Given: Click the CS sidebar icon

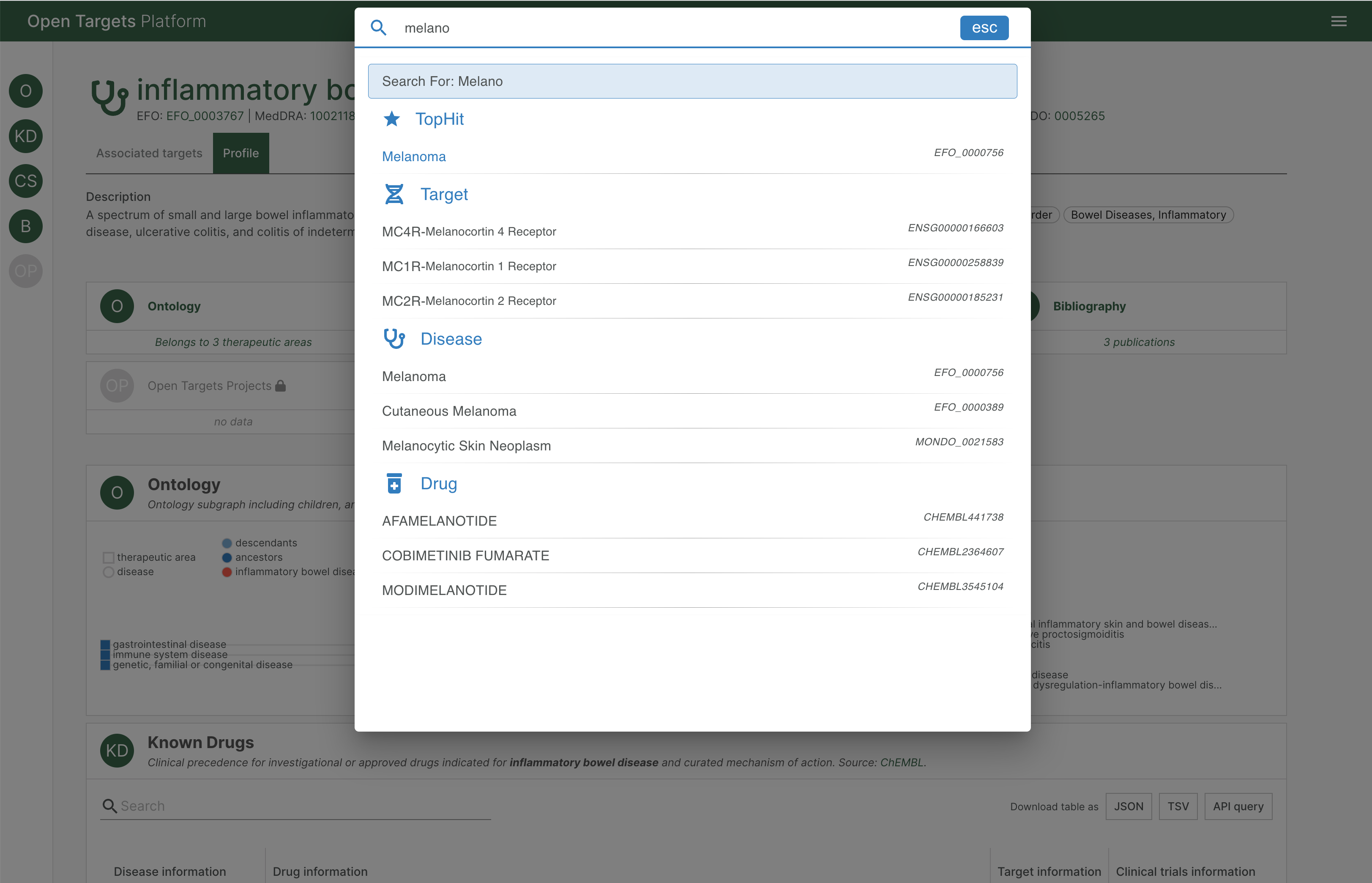Looking at the screenshot, I should click(25, 181).
